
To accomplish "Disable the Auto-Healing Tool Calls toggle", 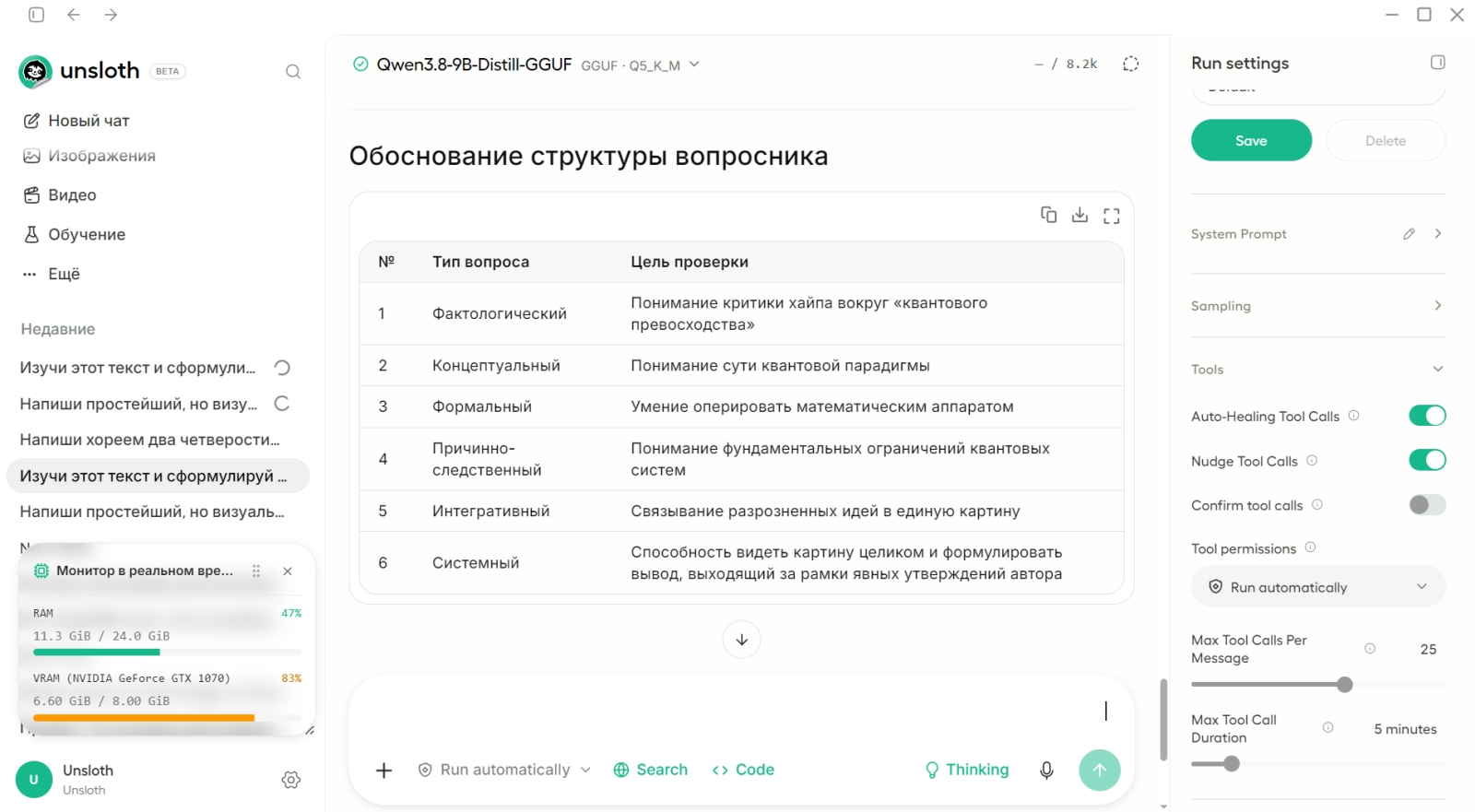I will 1427,416.
